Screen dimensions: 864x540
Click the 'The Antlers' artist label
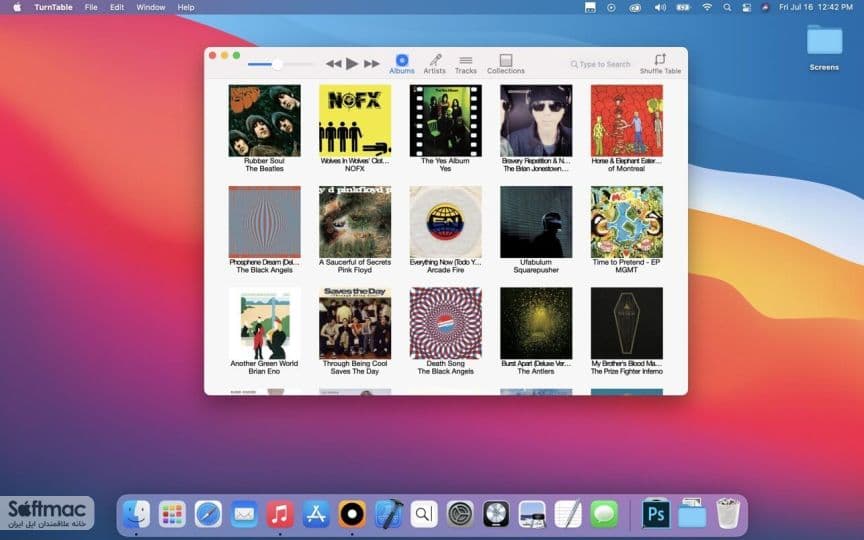[x=536, y=371]
